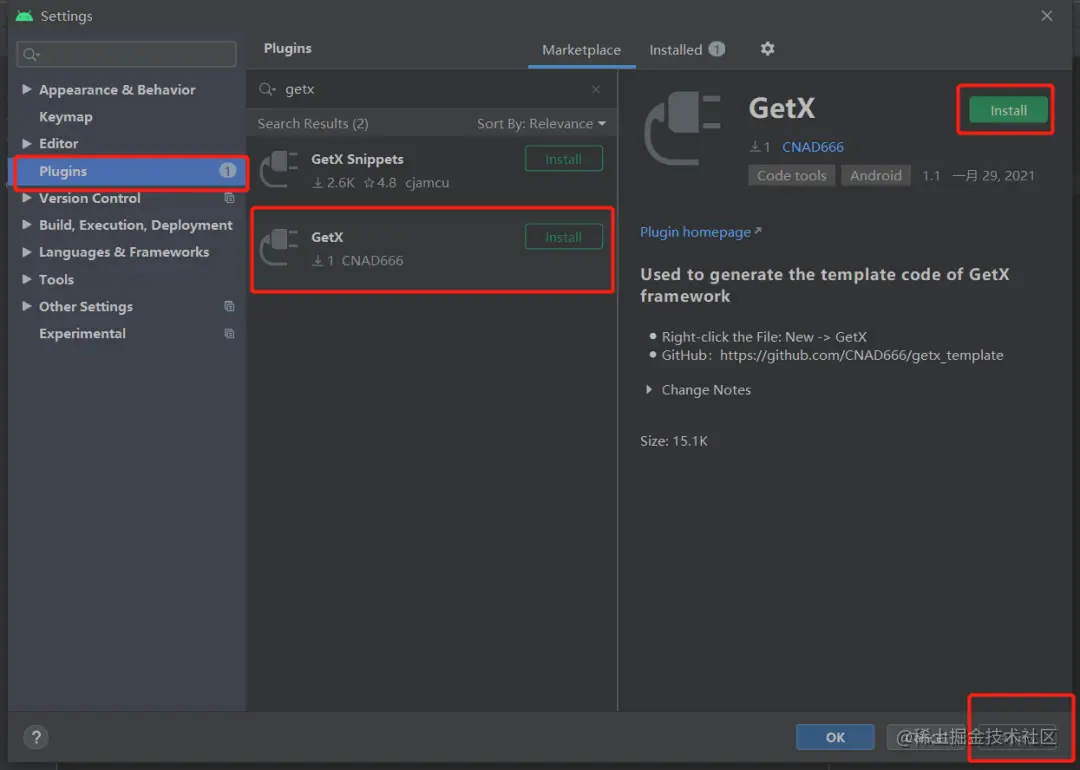The height and width of the screenshot is (770, 1080).
Task: Click the Plugins heading label
Action: pyautogui.click(x=287, y=48)
